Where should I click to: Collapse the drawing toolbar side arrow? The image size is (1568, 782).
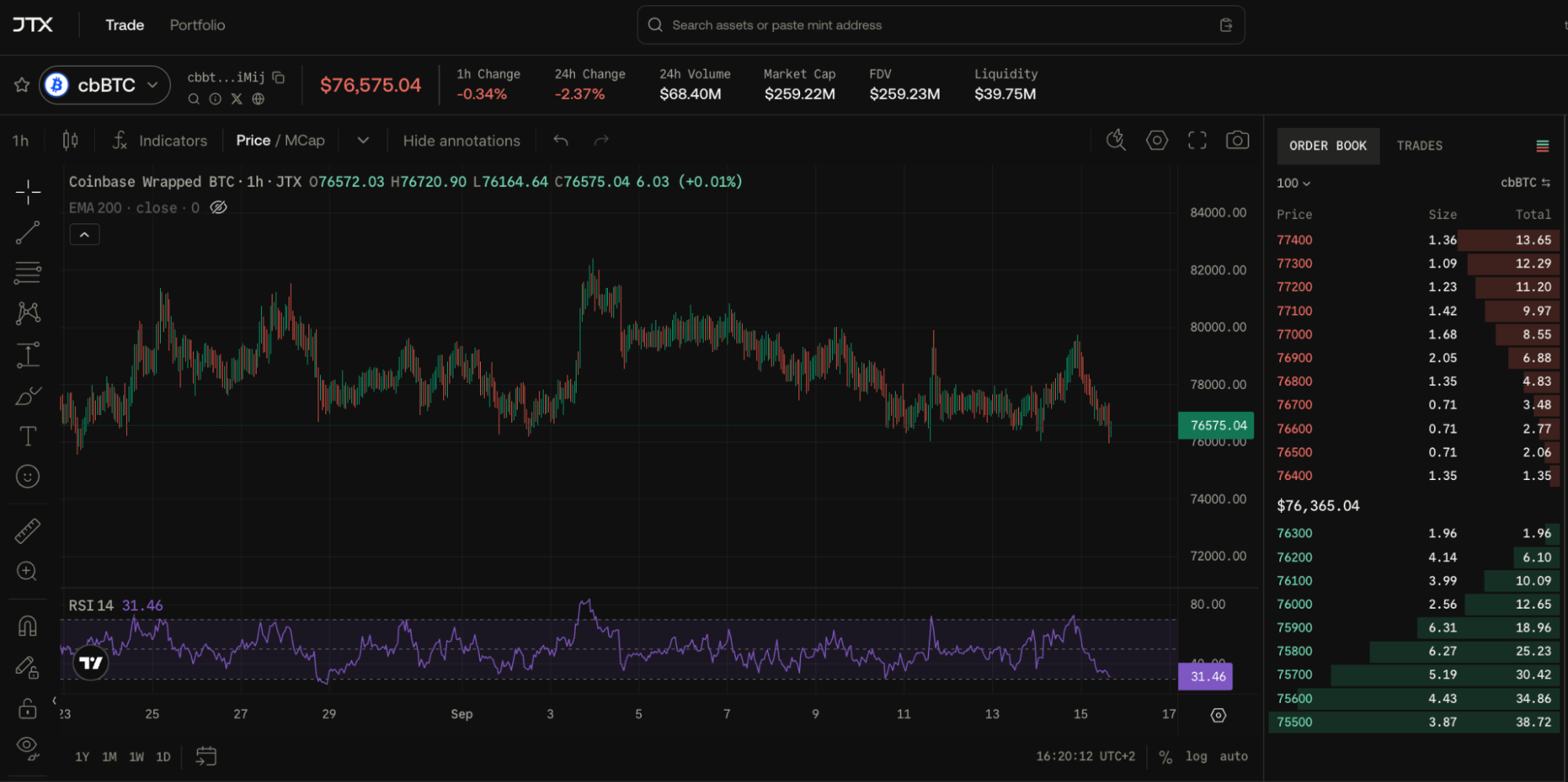pyautogui.click(x=54, y=700)
